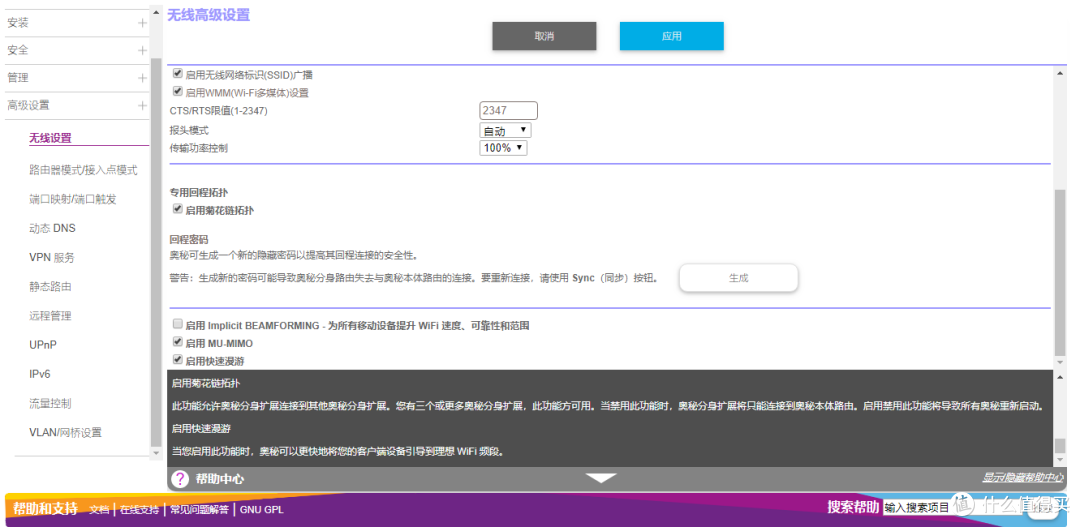This screenshot has height=527, width=1080.
Task: Open the GNU GPL link
Action: click(262, 510)
